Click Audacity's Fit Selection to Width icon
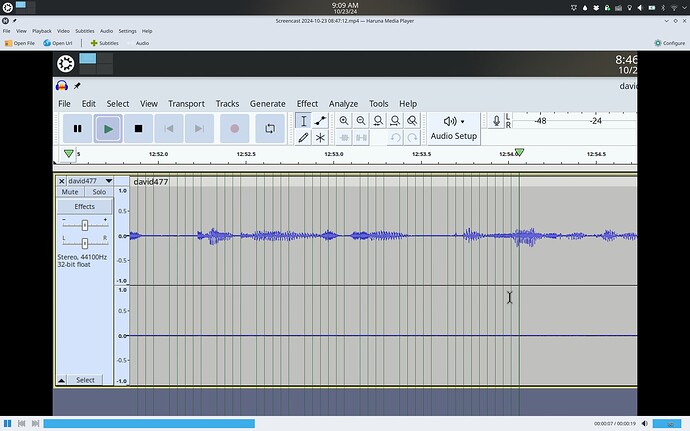The width and height of the screenshot is (690, 431). (x=378, y=121)
